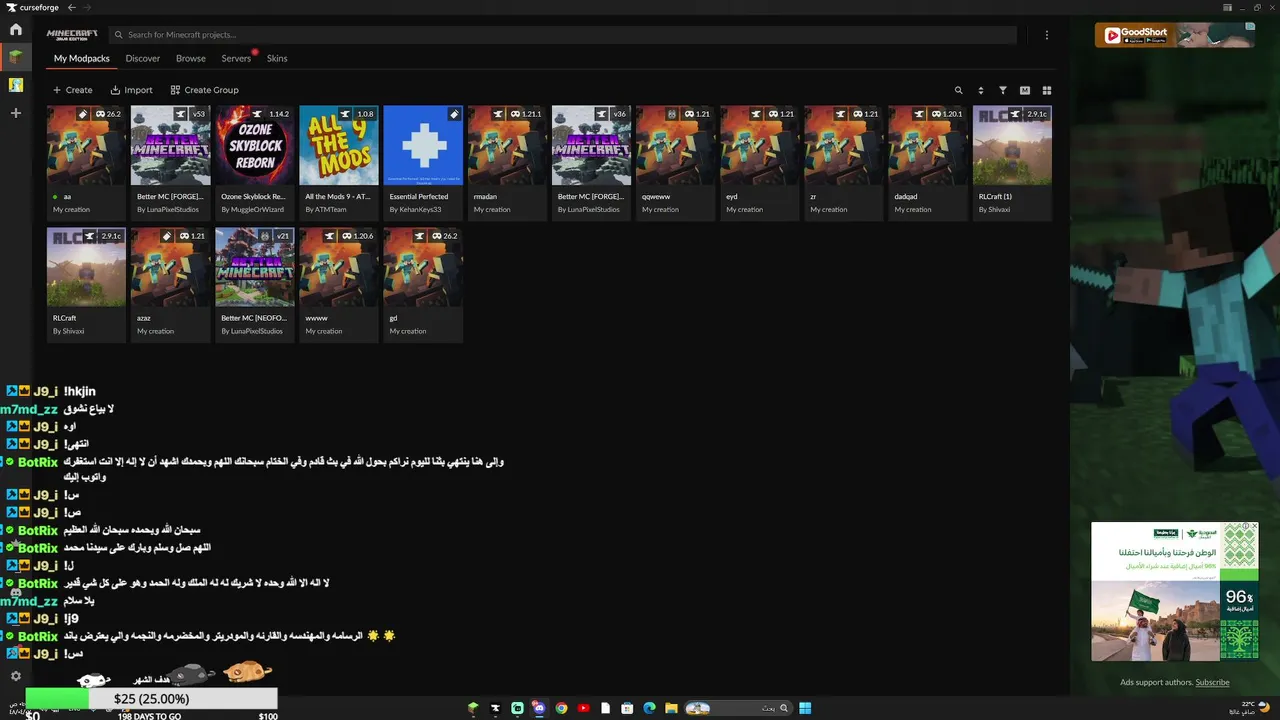Viewport: 1280px width, 720px height.
Task: Click the Create Group button
Action: pyautogui.click(x=204, y=90)
